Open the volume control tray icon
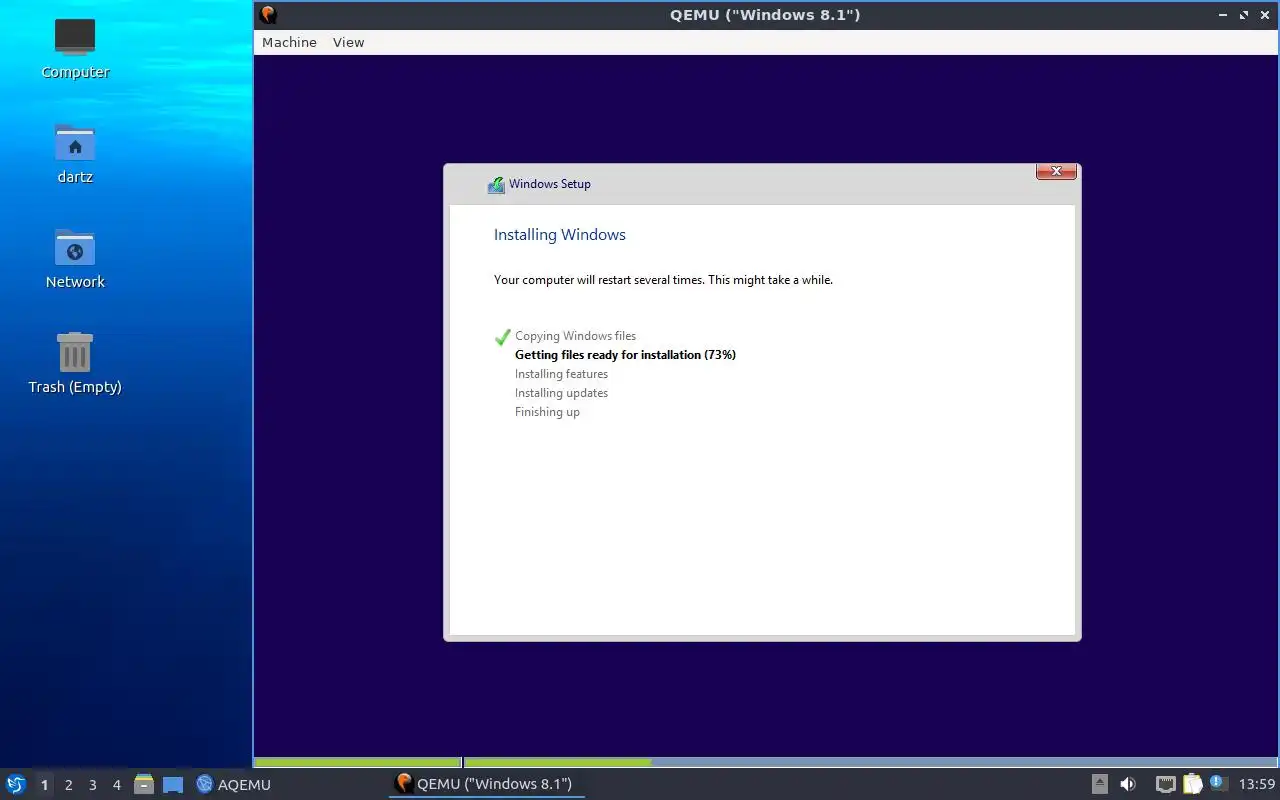Image resolution: width=1280 pixels, height=800 pixels. tap(1128, 784)
